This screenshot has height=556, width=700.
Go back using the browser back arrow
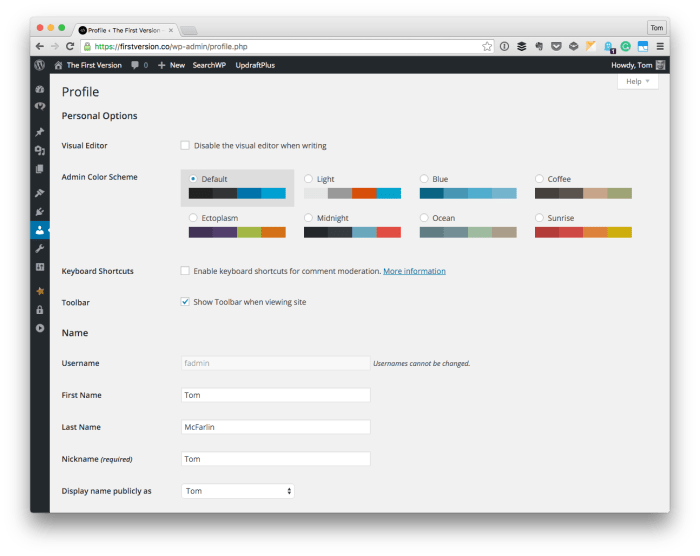click(40, 46)
